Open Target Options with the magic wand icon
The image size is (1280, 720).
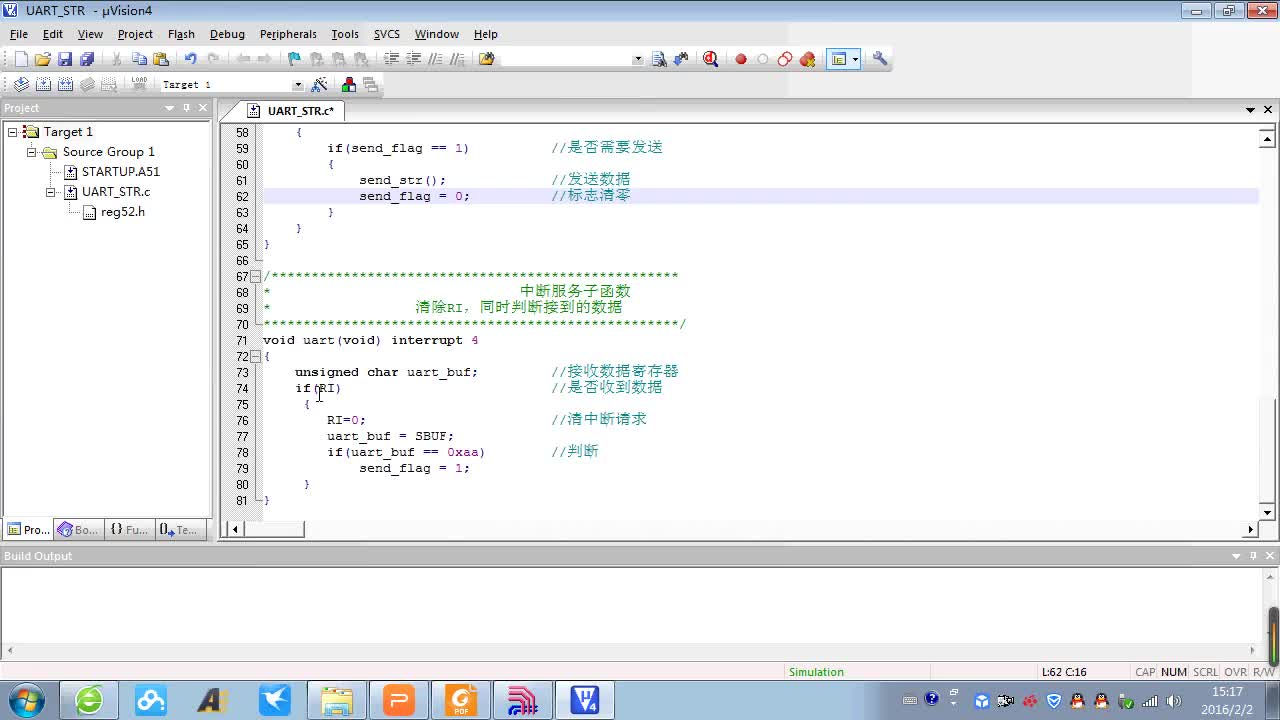tap(320, 85)
